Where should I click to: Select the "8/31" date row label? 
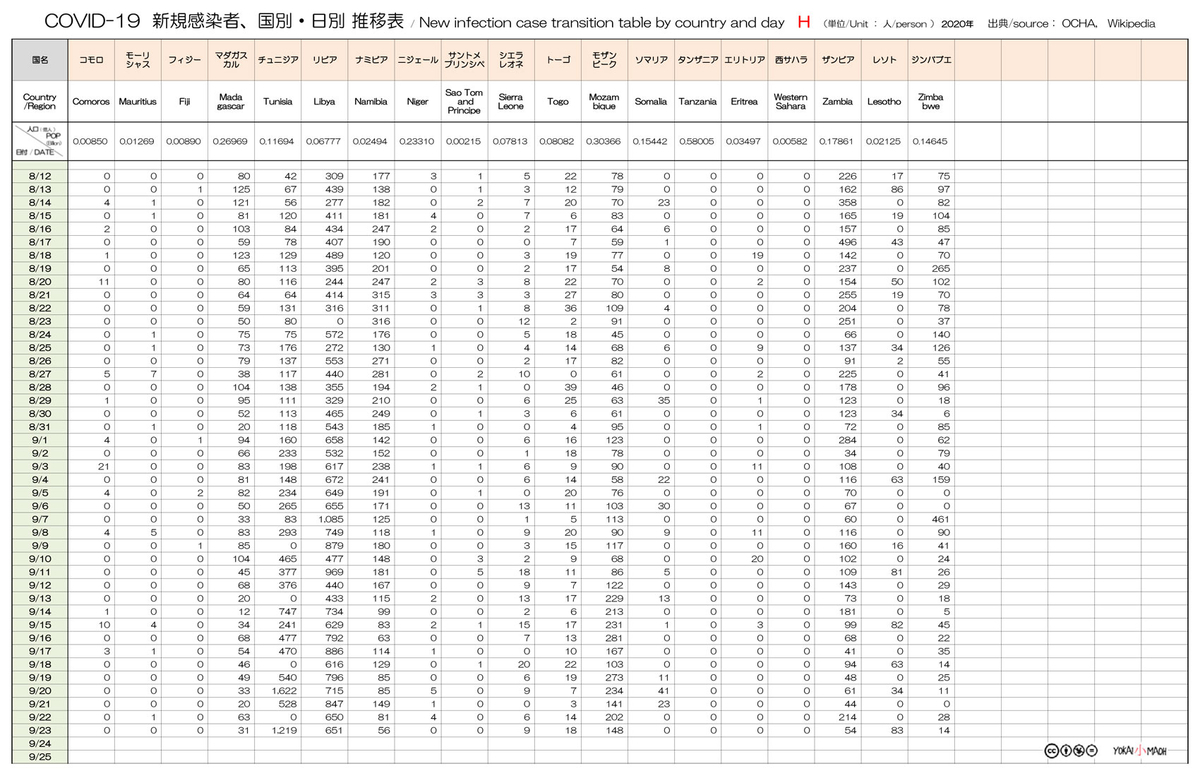(x=40, y=426)
